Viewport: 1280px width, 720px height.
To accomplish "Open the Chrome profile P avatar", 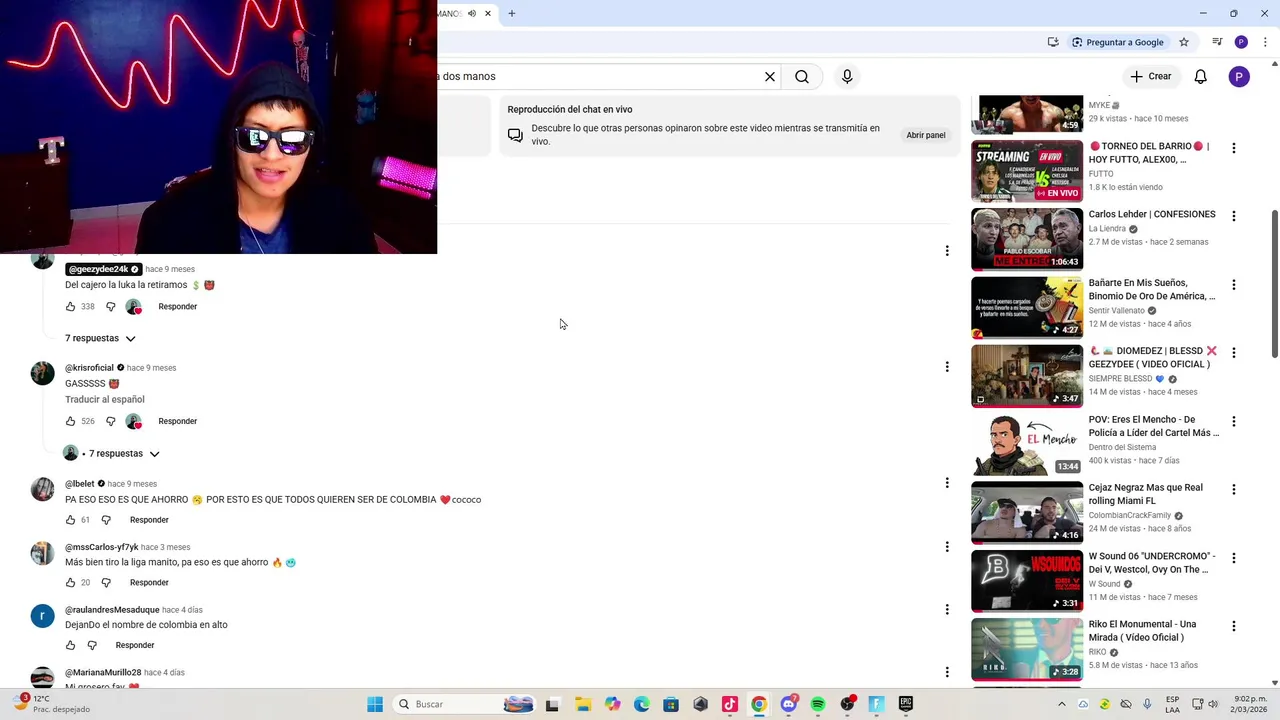I will pyautogui.click(x=1241, y=42).
